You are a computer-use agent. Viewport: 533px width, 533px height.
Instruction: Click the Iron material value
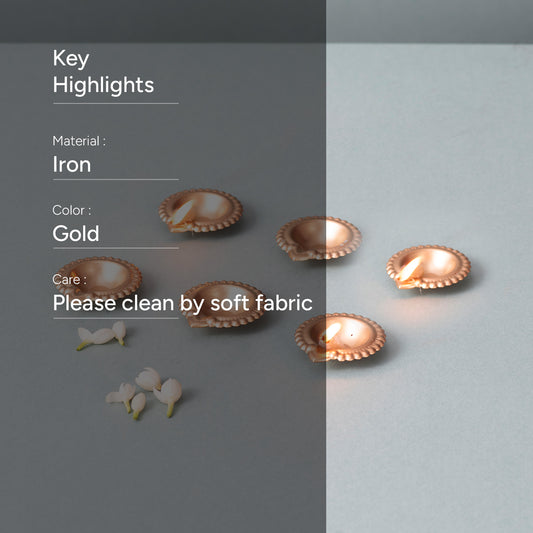pos(72,165)
